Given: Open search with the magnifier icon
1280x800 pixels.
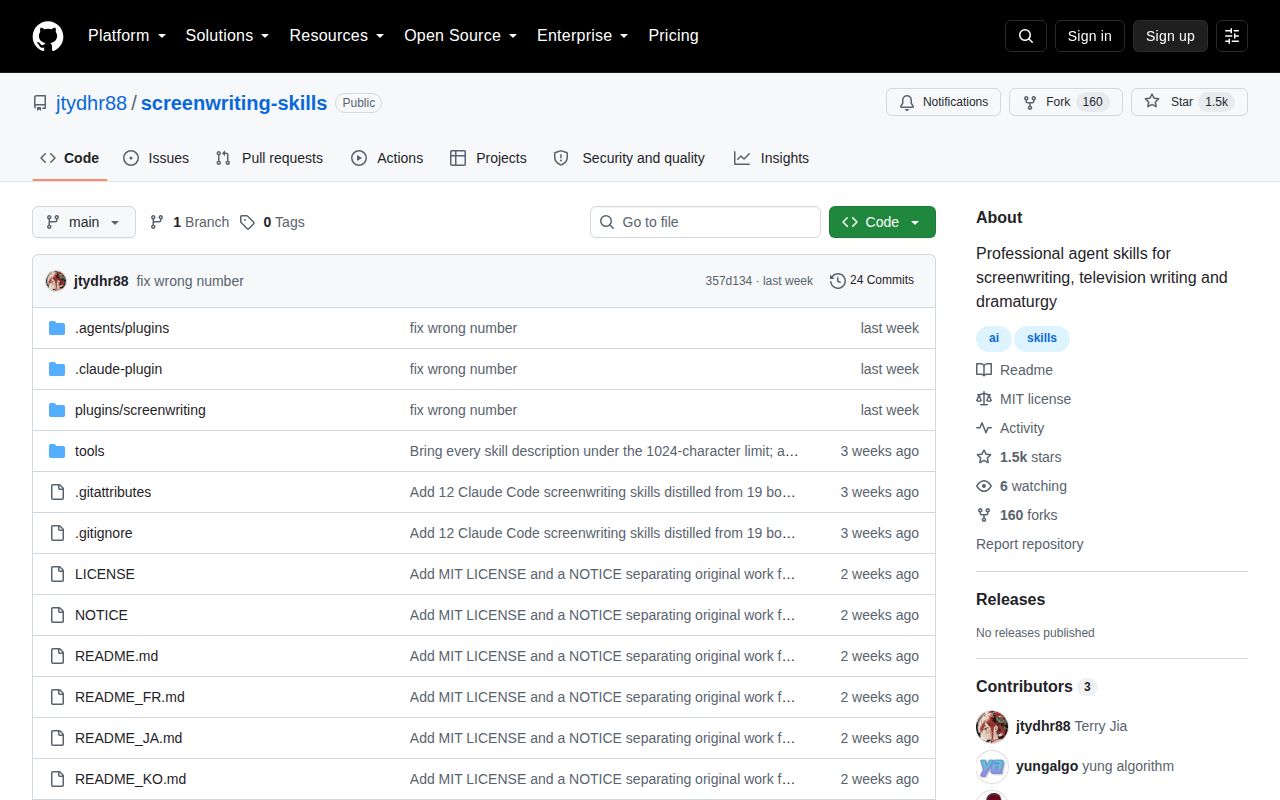Looking at the screenshot, I should (1026, 36).
